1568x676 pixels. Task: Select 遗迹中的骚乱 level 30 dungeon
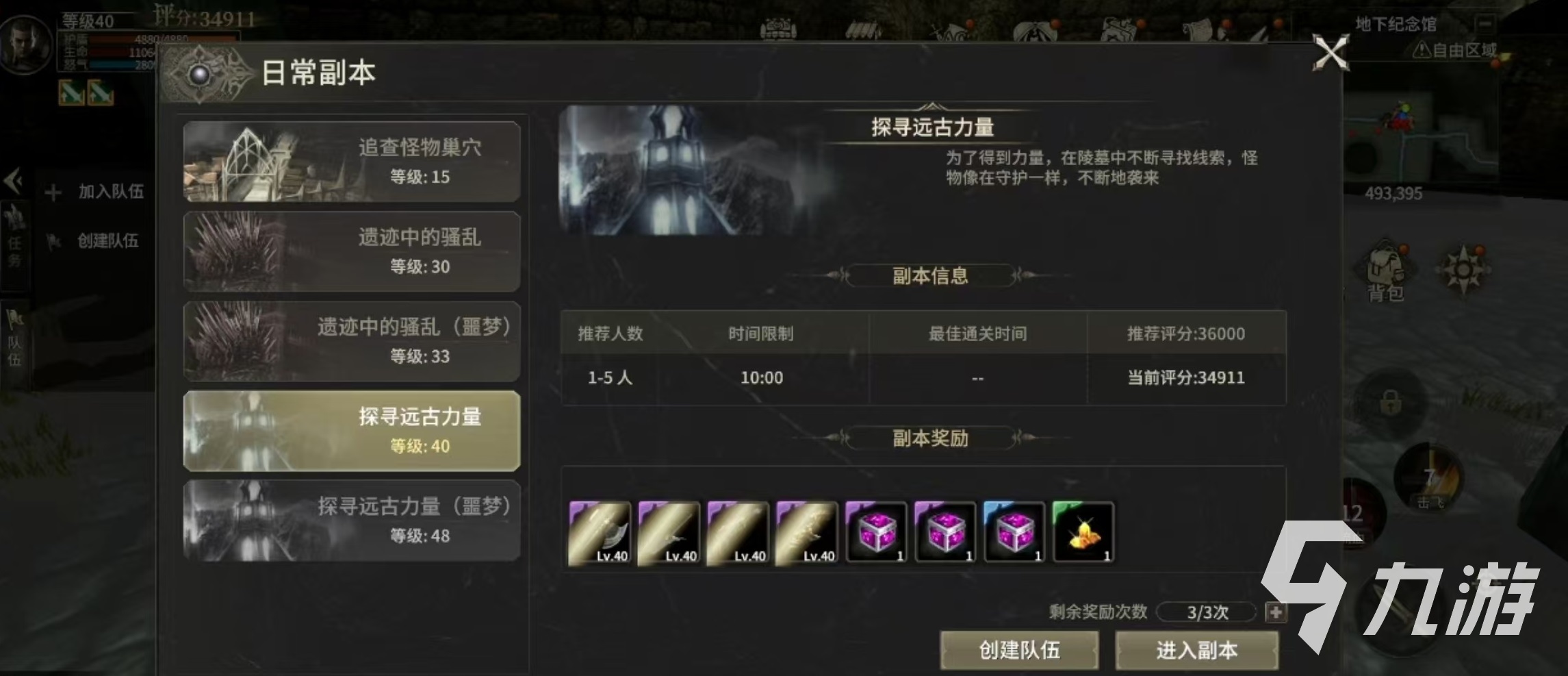352,251
